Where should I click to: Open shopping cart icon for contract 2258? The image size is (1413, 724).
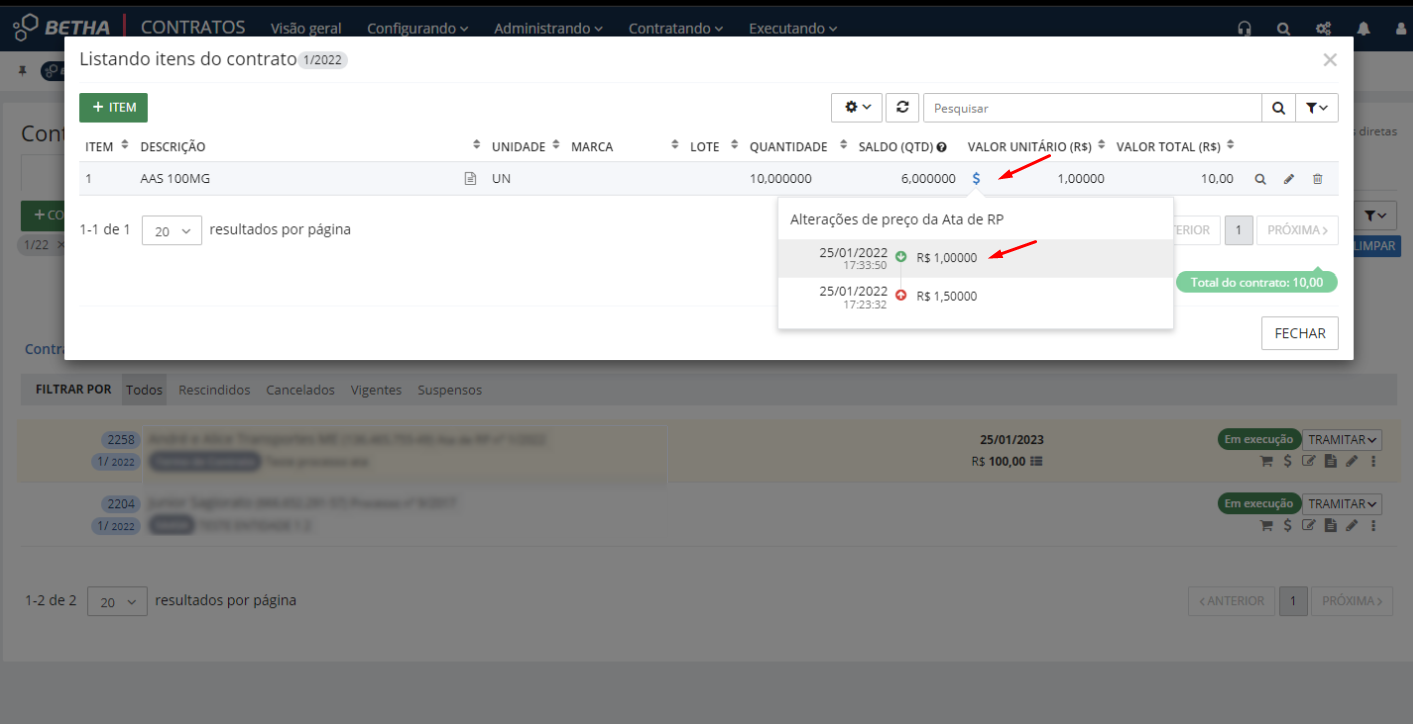click(x=1266, y=461)
